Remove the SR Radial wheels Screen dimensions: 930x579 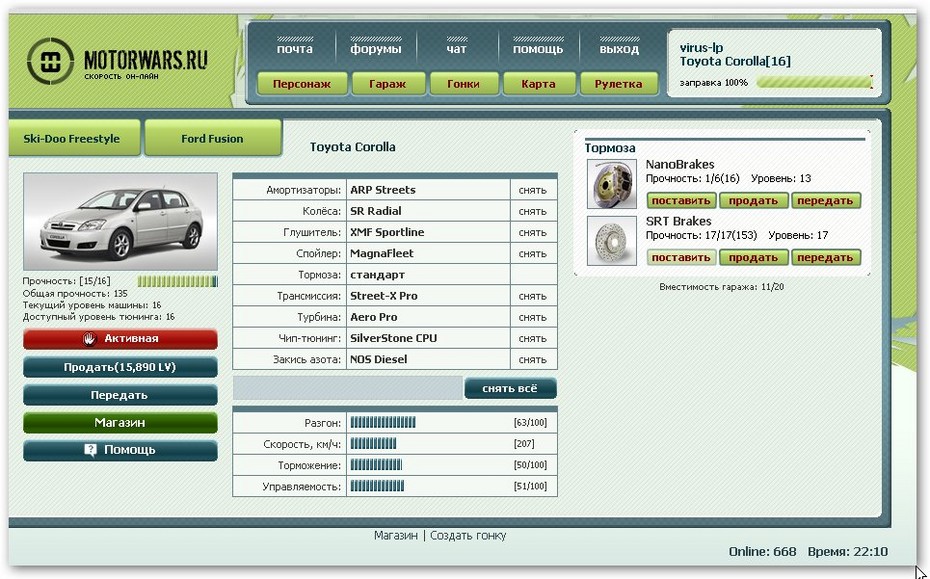click(x=533, y=211)
